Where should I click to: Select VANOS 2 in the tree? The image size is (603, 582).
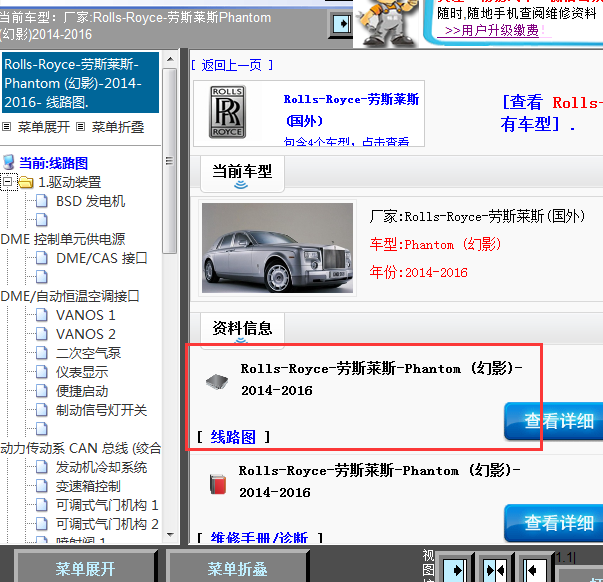(x=85, y=334)
